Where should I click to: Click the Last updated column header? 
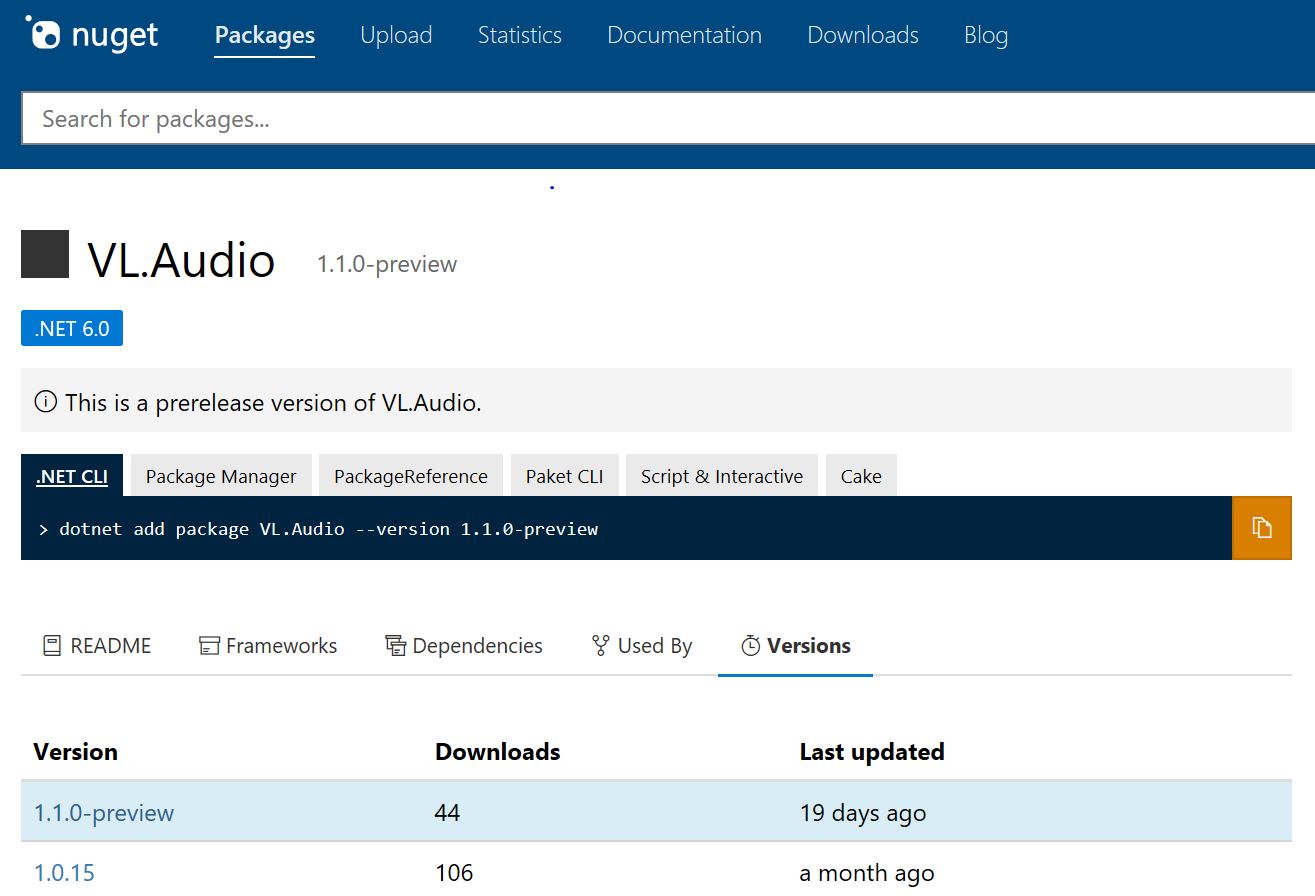tap(872, 752)
